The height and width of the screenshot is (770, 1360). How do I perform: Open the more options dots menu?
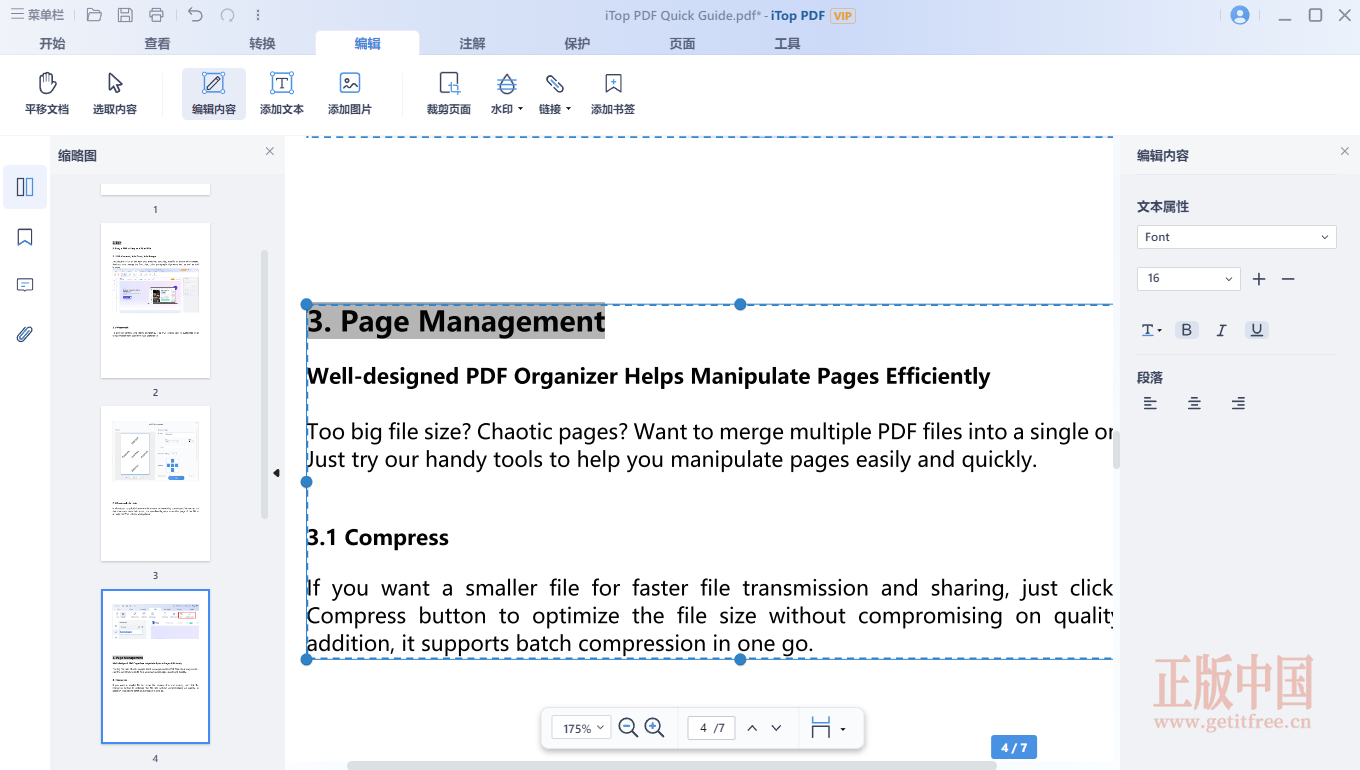click(x=258, y=15)
